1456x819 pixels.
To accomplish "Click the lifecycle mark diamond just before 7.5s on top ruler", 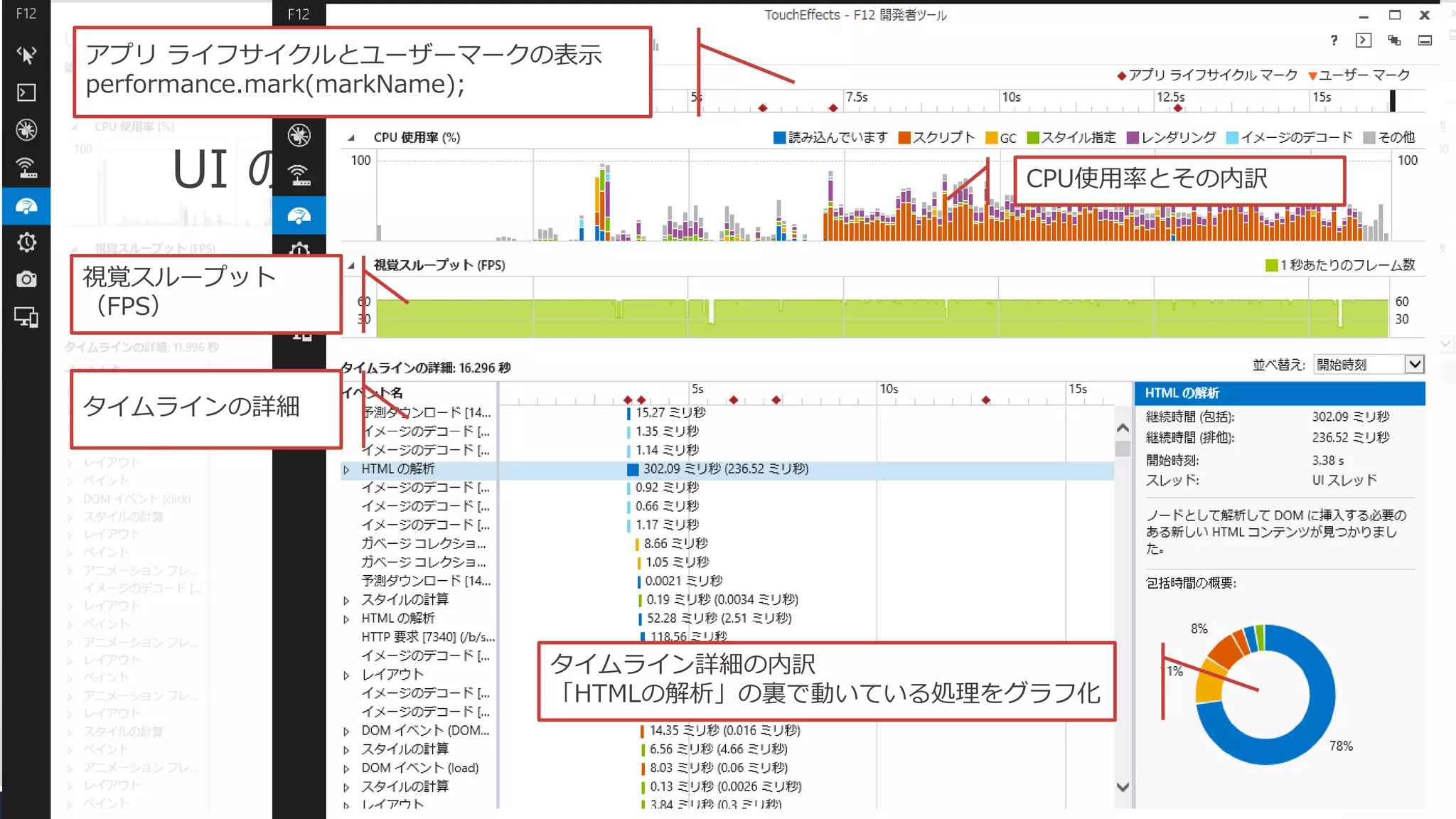I will (x=833, y=108).
